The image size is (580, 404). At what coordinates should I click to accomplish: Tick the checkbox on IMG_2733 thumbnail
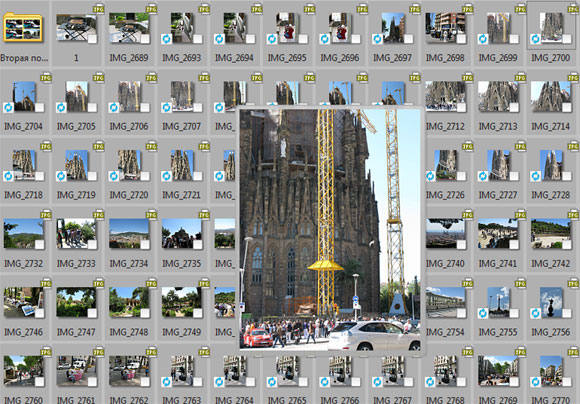[92, 245]
